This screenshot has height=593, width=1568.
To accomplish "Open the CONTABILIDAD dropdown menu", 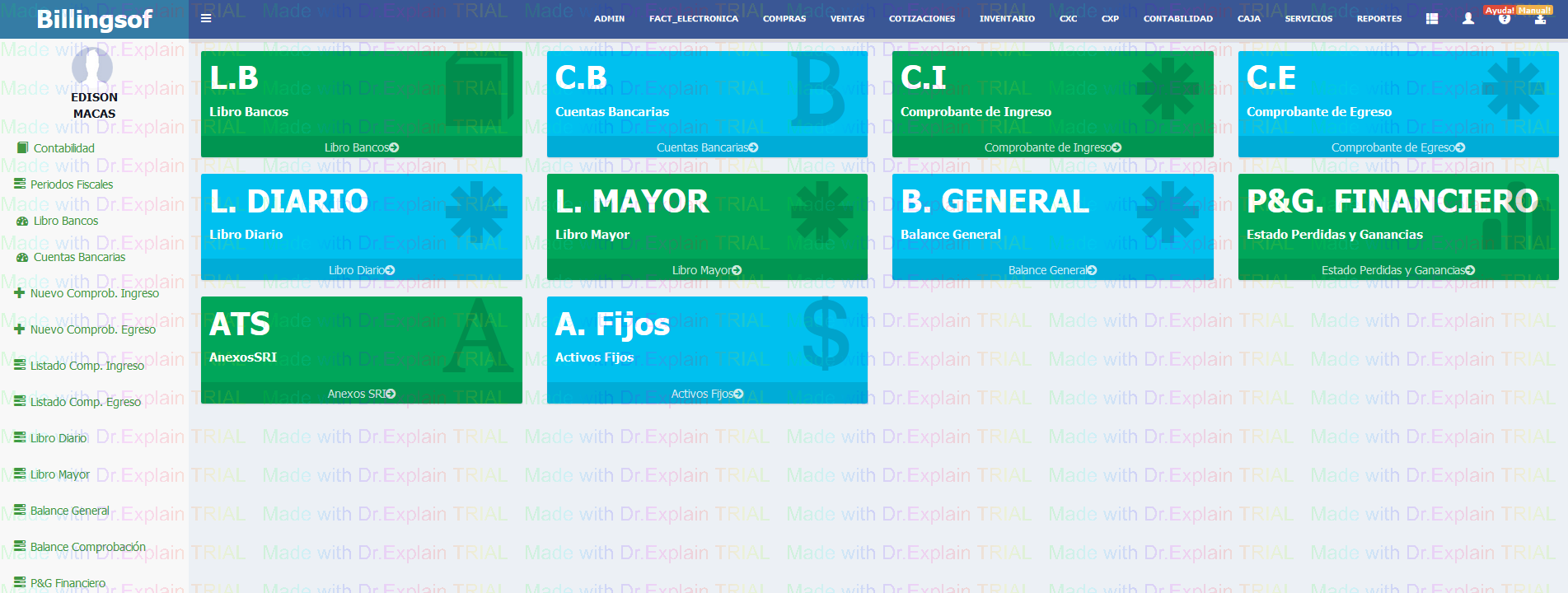I will (x=1177, y=18).
